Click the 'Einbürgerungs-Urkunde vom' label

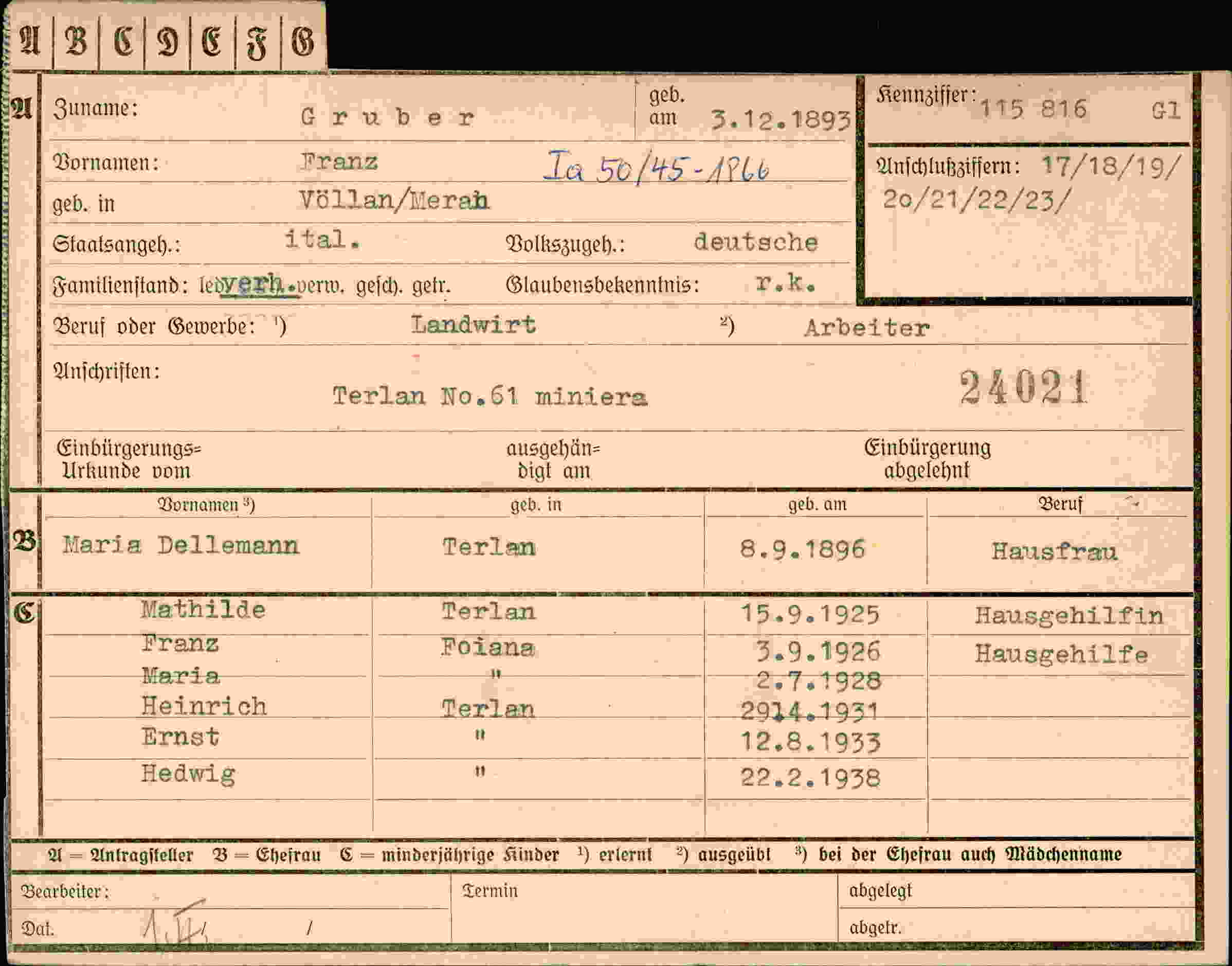[129, 459]
